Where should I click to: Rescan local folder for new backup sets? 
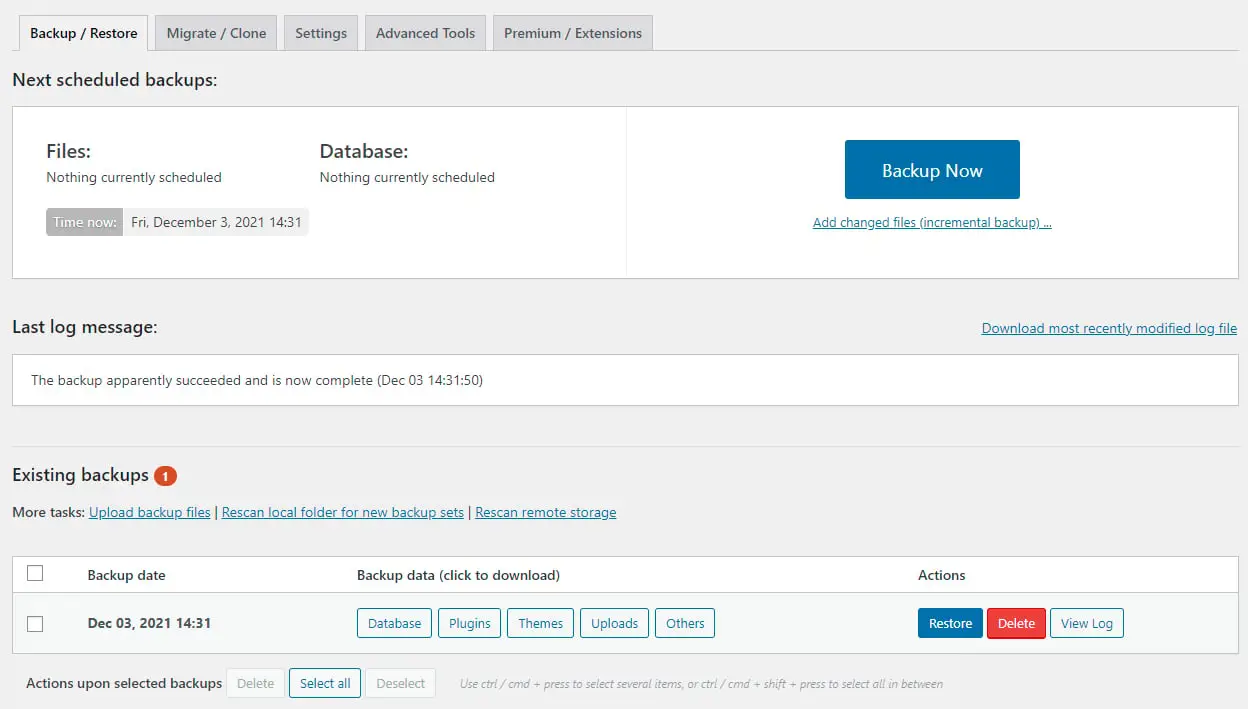click(343, 512)
